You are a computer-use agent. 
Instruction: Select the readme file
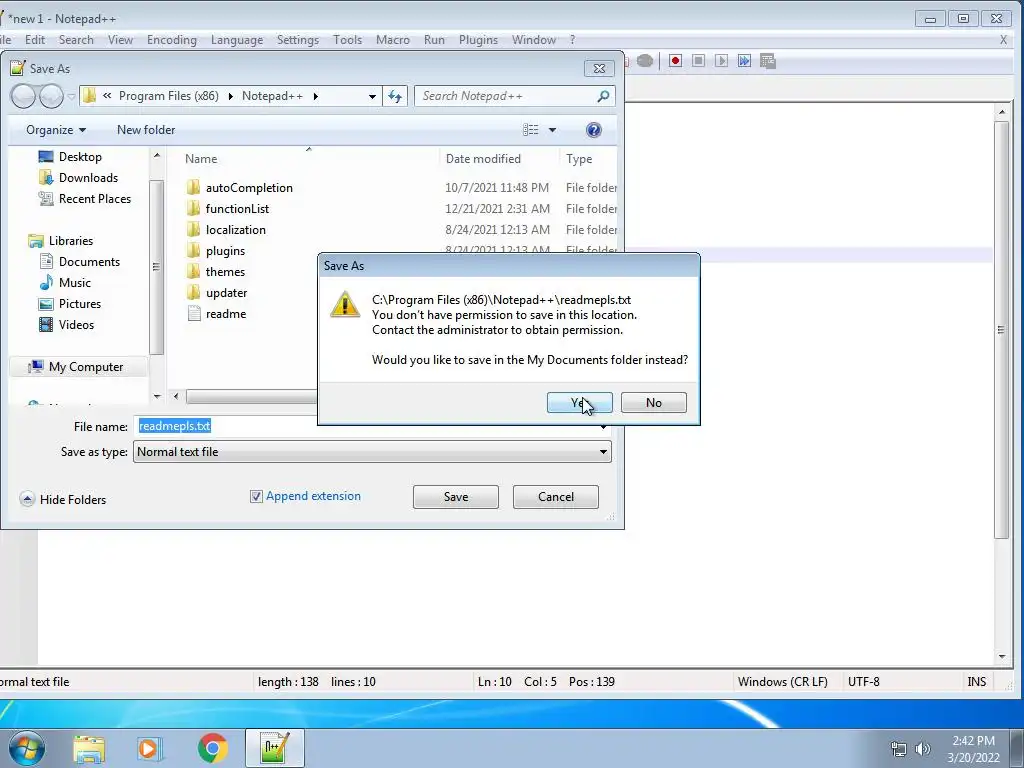[x=225, y=313]
